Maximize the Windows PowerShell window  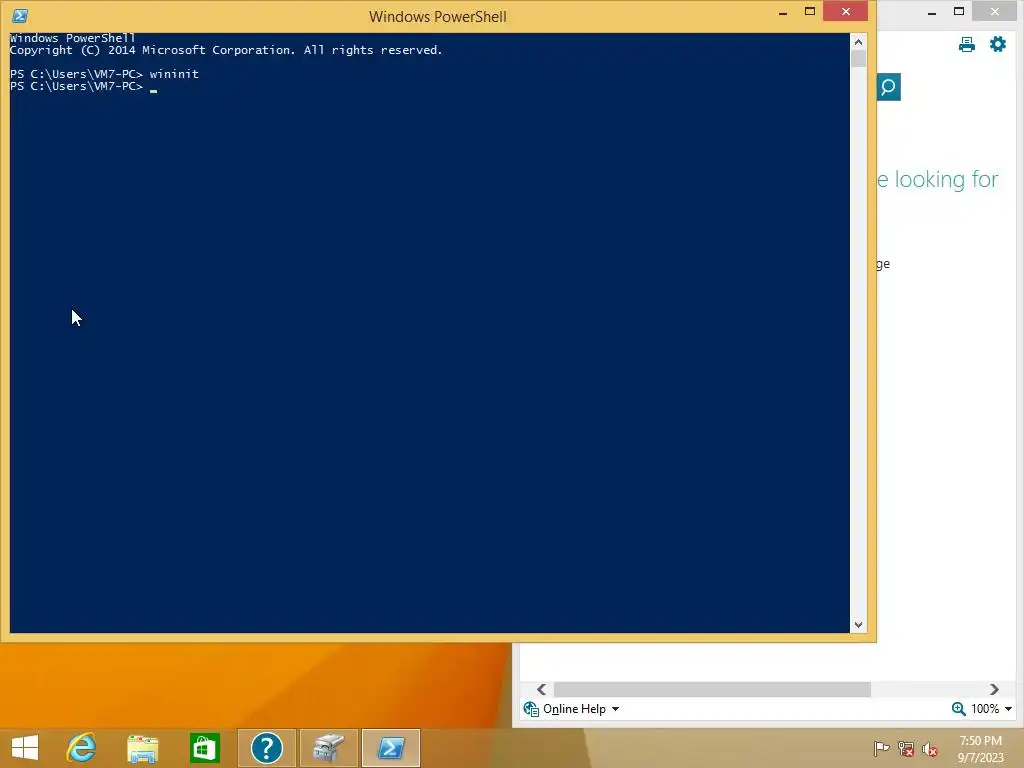pos(810,12)
